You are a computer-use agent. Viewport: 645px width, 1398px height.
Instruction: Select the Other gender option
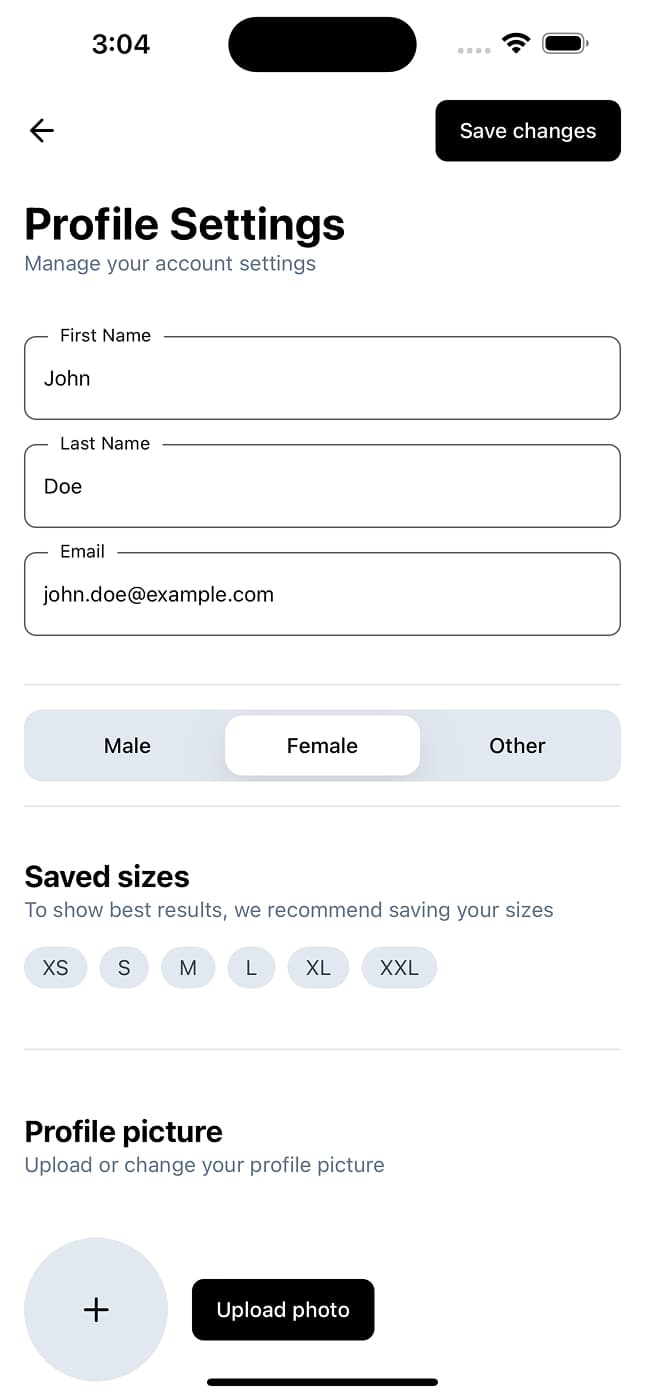(517, 745)
